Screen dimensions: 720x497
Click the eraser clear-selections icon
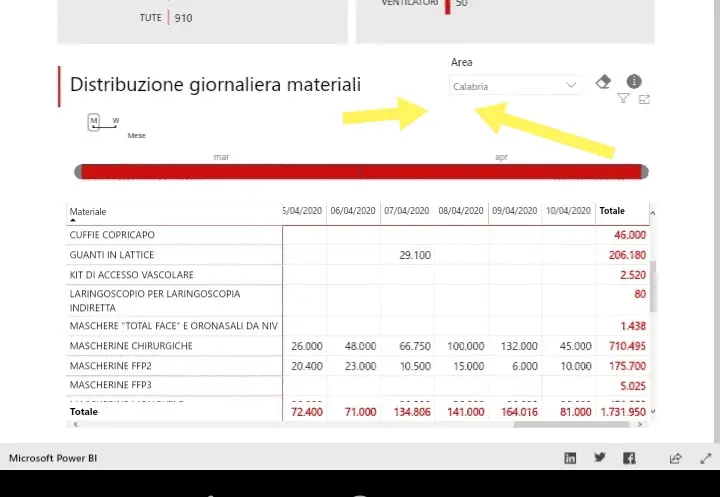[603, 82]
